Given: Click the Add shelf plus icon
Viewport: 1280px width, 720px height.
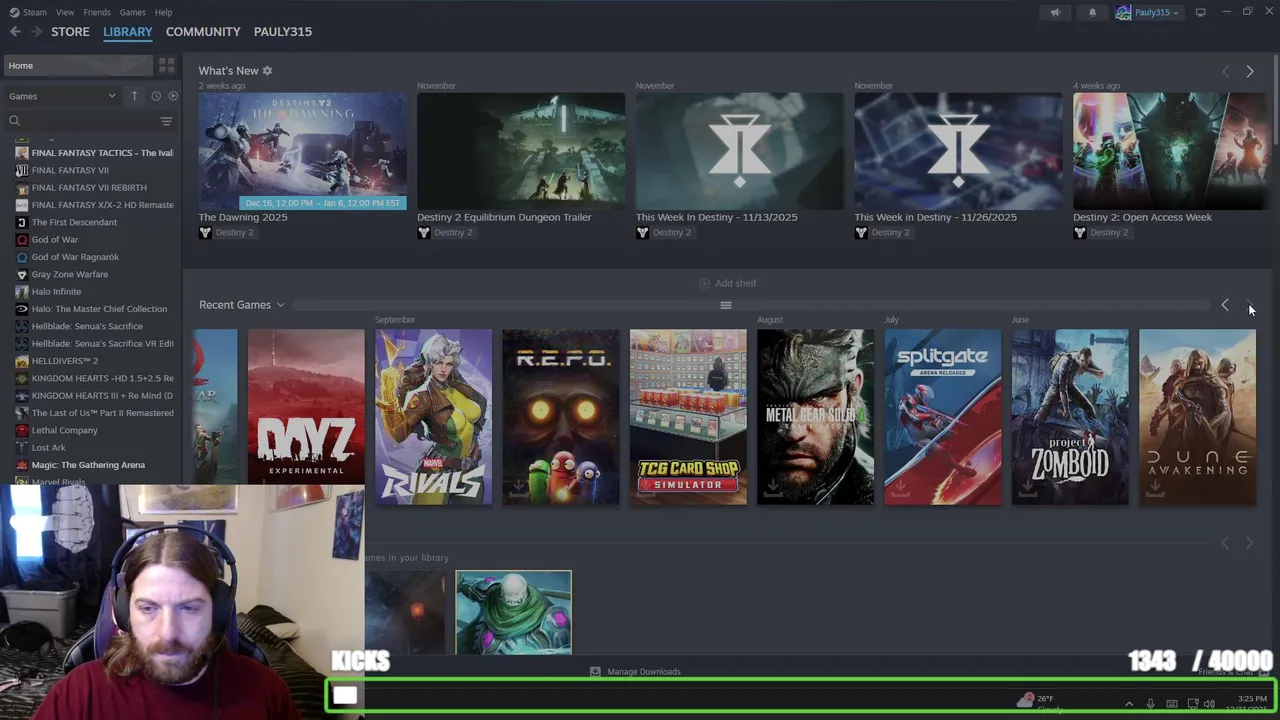Looking at the screenshot, I should [x=704, y=283].
